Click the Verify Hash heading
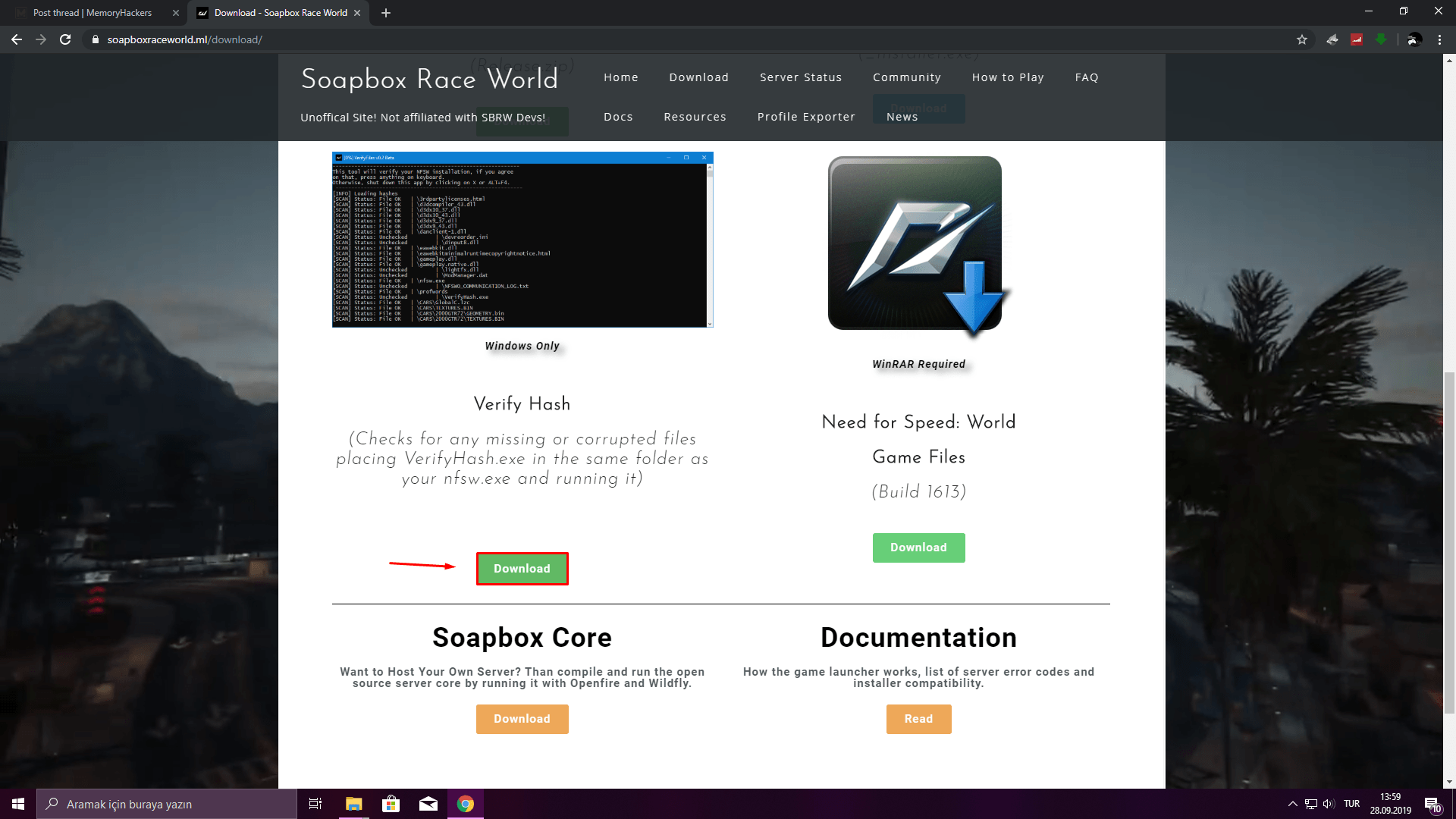Screen dimensions: 1456x819 click(x=522, y=403)
